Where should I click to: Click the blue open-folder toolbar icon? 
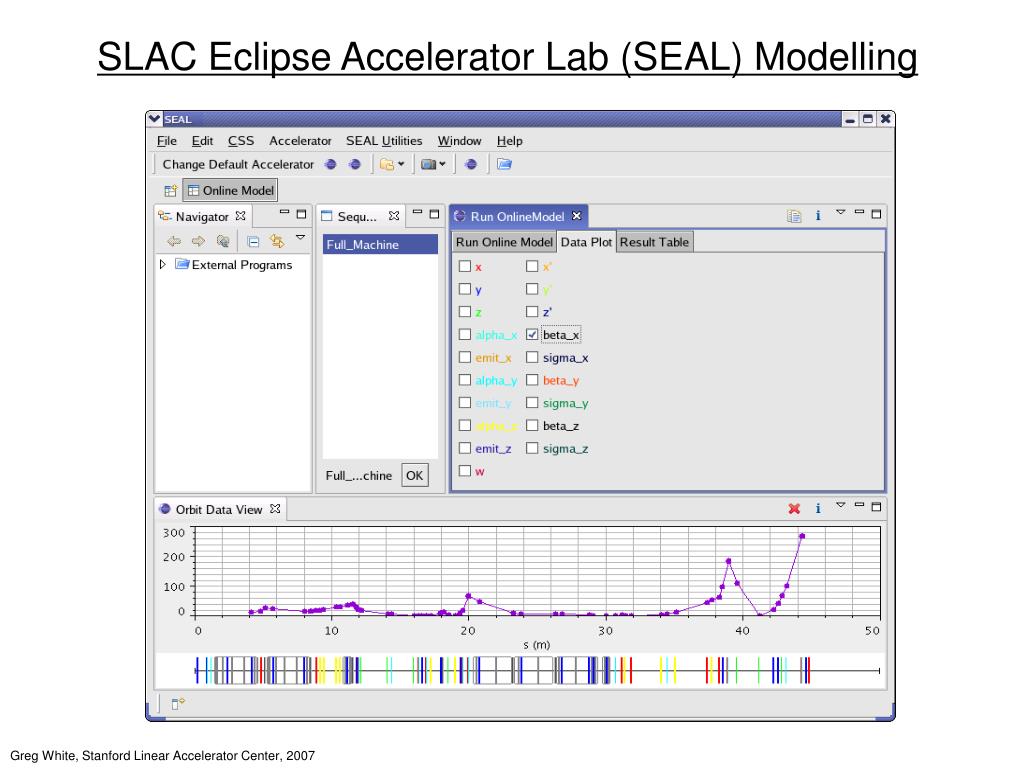click(504, 165)
